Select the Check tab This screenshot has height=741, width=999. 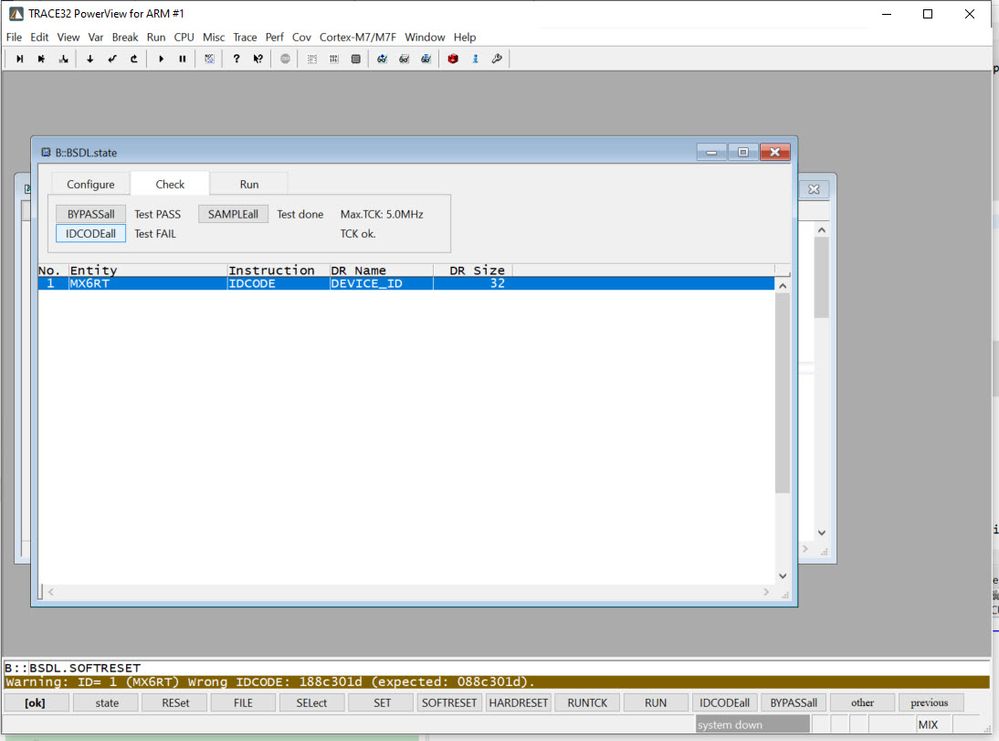tap(170, 183)
